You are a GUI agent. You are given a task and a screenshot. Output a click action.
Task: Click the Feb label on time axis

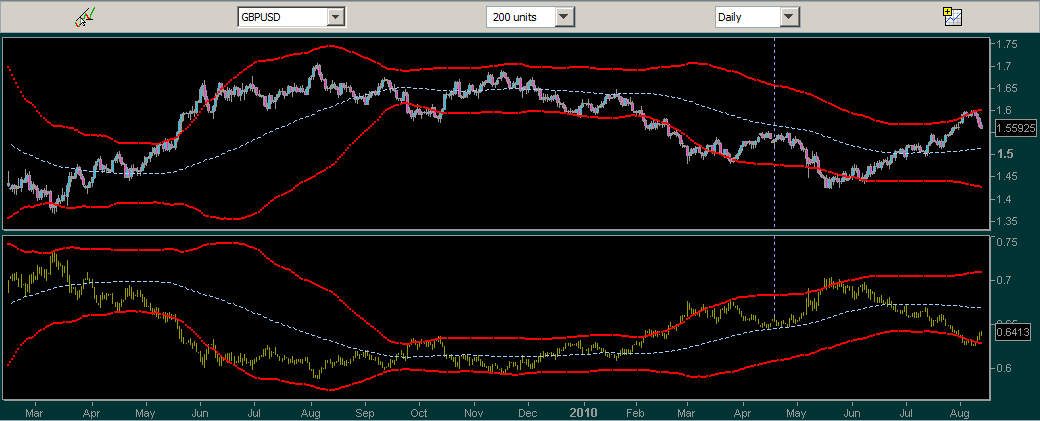coord(633,410)
